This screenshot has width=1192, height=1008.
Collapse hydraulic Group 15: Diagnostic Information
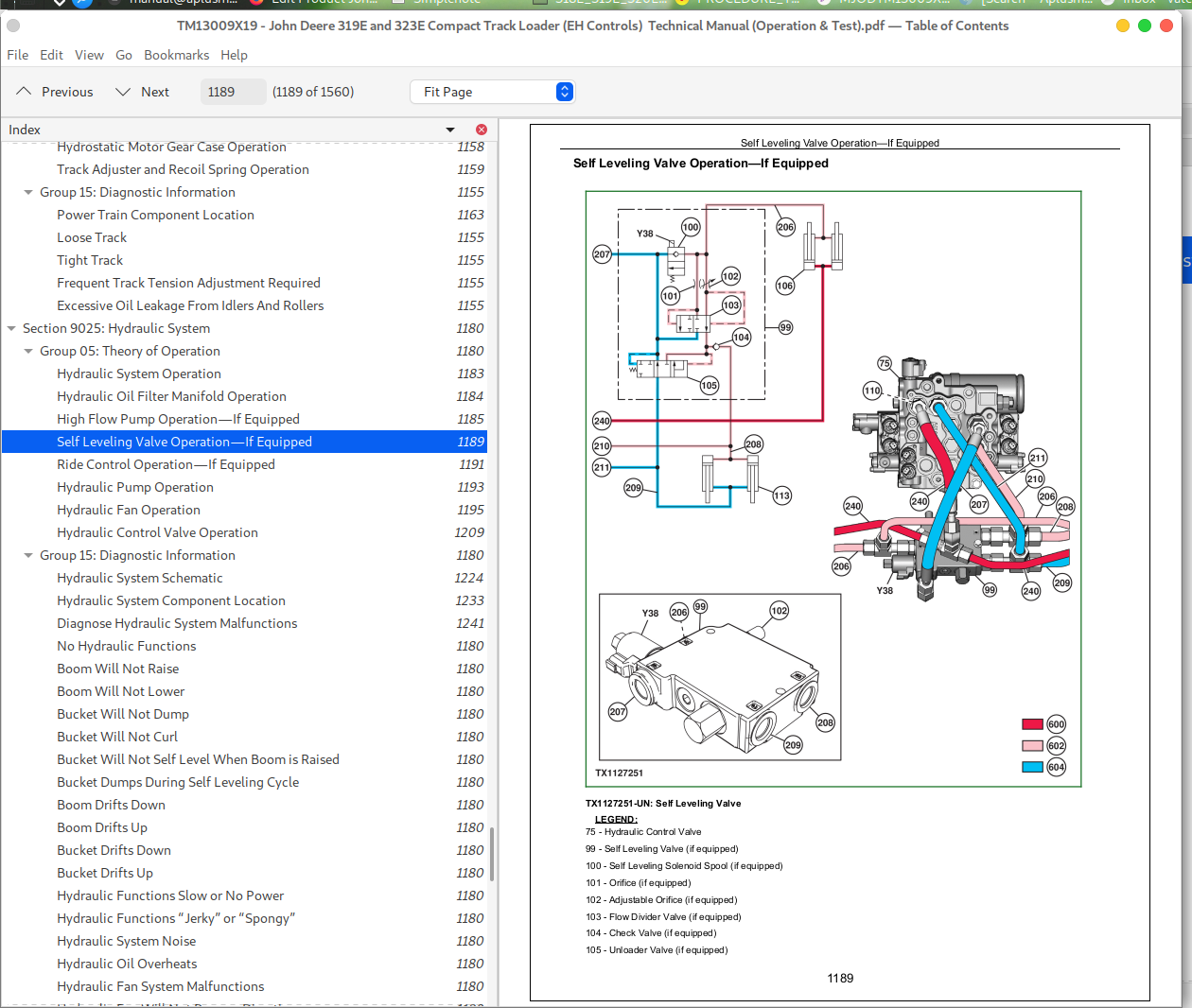coord(28,556)
